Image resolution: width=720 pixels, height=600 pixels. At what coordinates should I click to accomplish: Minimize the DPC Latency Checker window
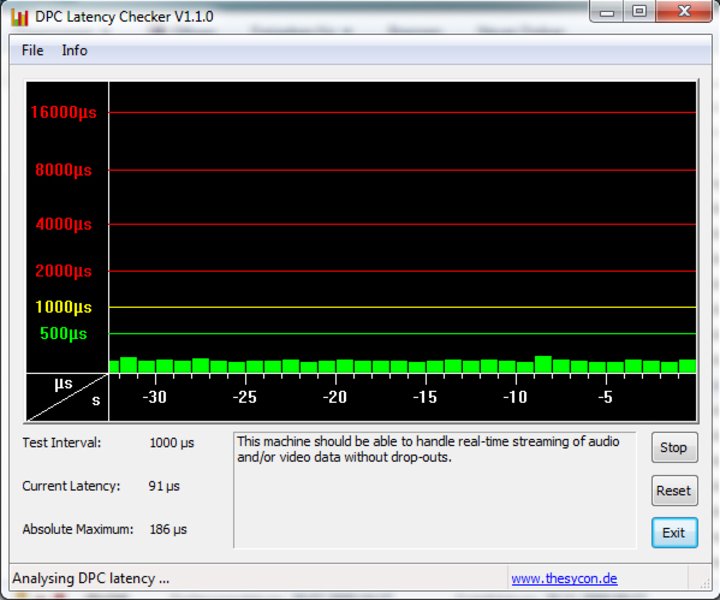point(607,11)
